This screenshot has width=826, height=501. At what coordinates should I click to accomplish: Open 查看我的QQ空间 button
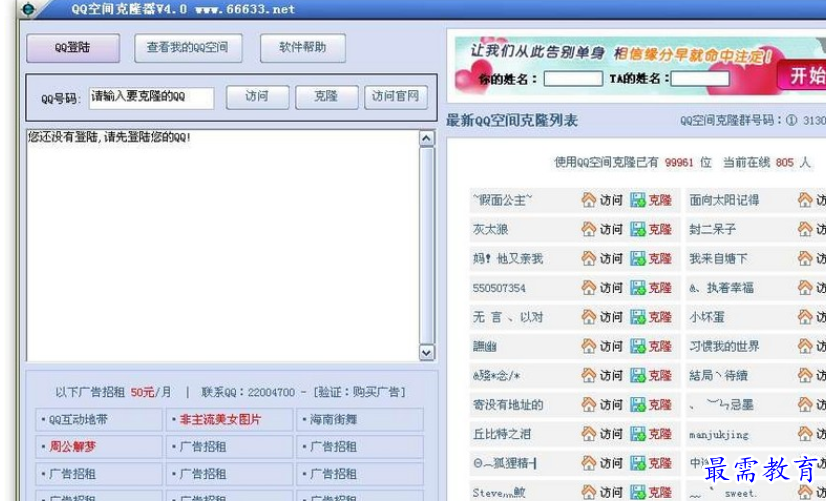pos(188,48)
